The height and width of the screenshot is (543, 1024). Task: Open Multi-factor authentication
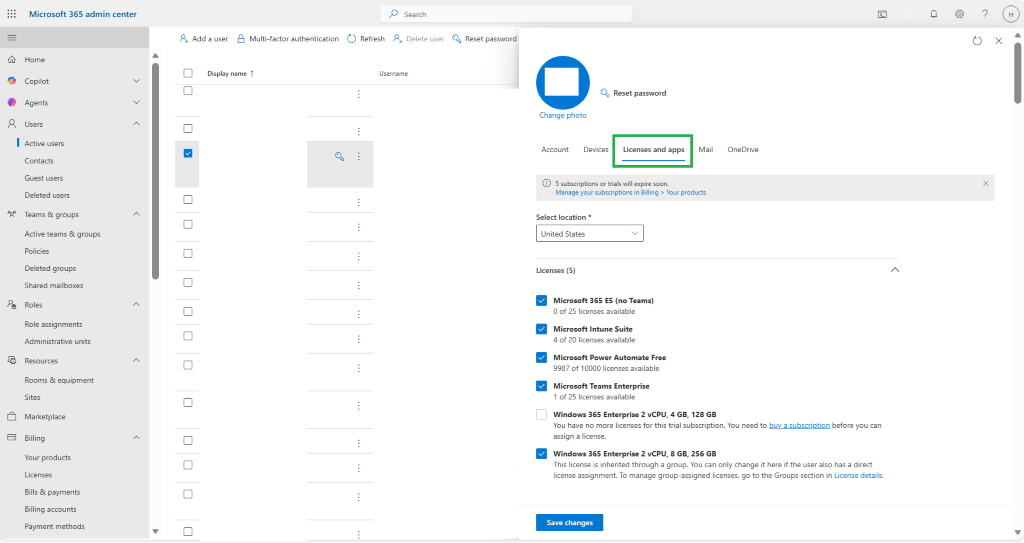click(287, 39)
